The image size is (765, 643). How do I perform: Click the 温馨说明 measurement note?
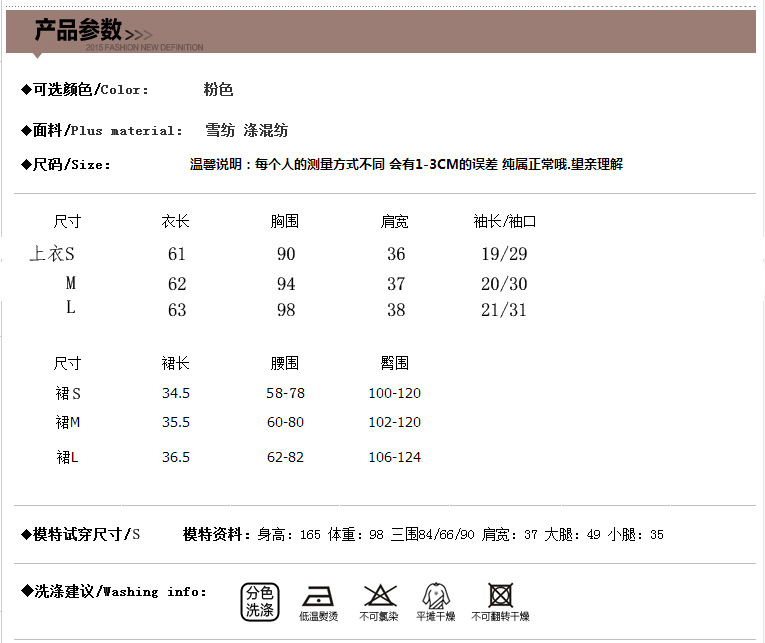point(406,164)
